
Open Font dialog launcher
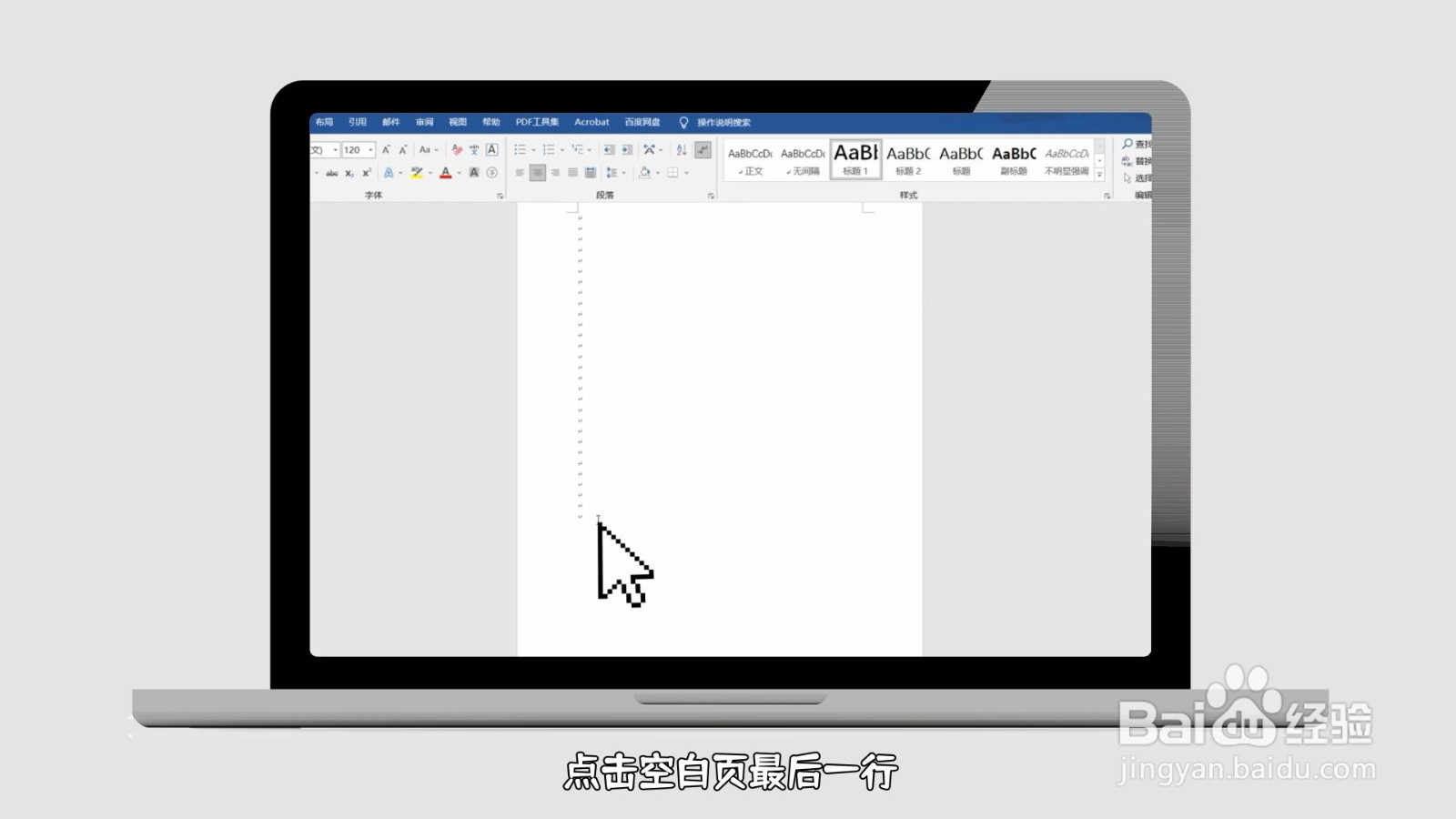click(x=500, y=196)
